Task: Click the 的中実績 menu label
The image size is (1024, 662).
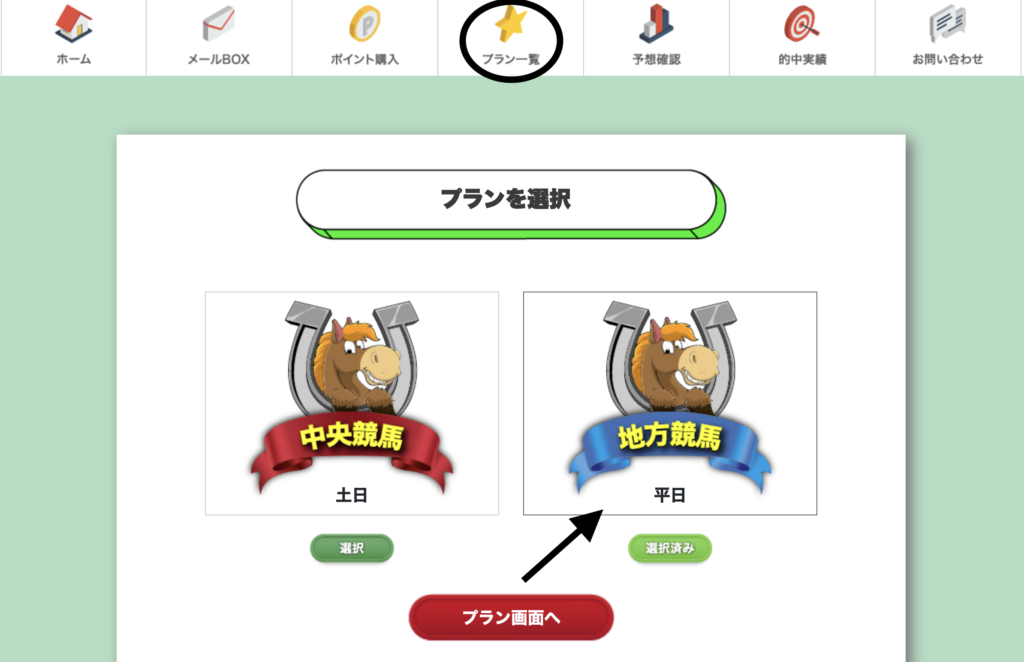Action: [x=802, y=59]
